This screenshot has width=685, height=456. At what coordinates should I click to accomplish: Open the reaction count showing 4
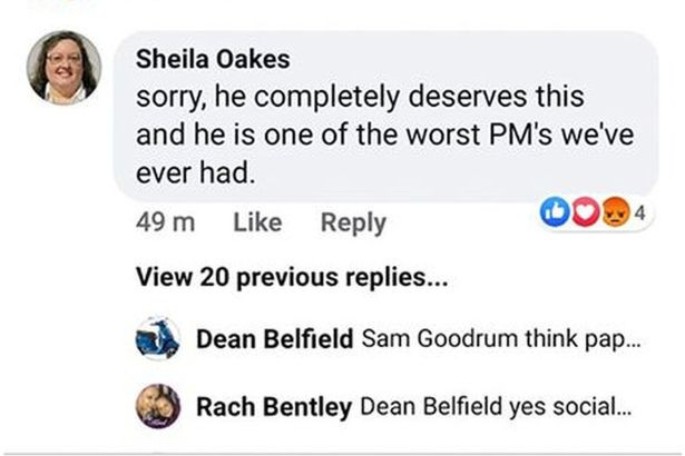tap(640, 213)
